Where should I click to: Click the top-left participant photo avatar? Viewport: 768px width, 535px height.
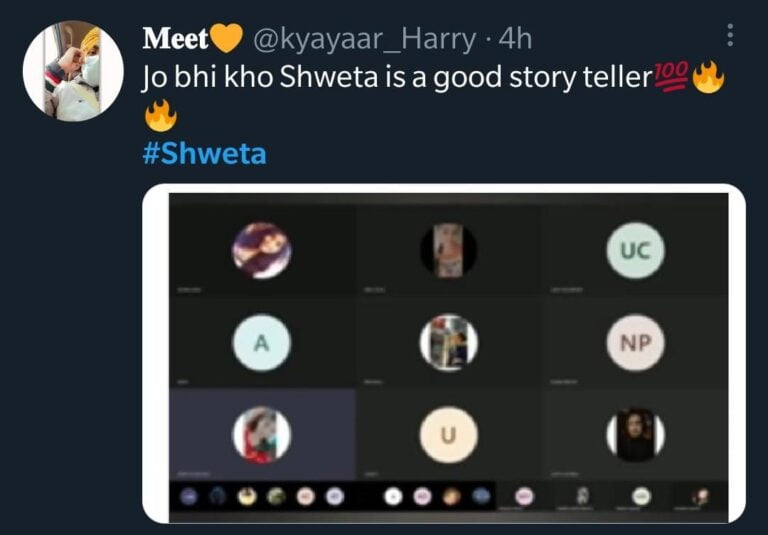point(262,250)
